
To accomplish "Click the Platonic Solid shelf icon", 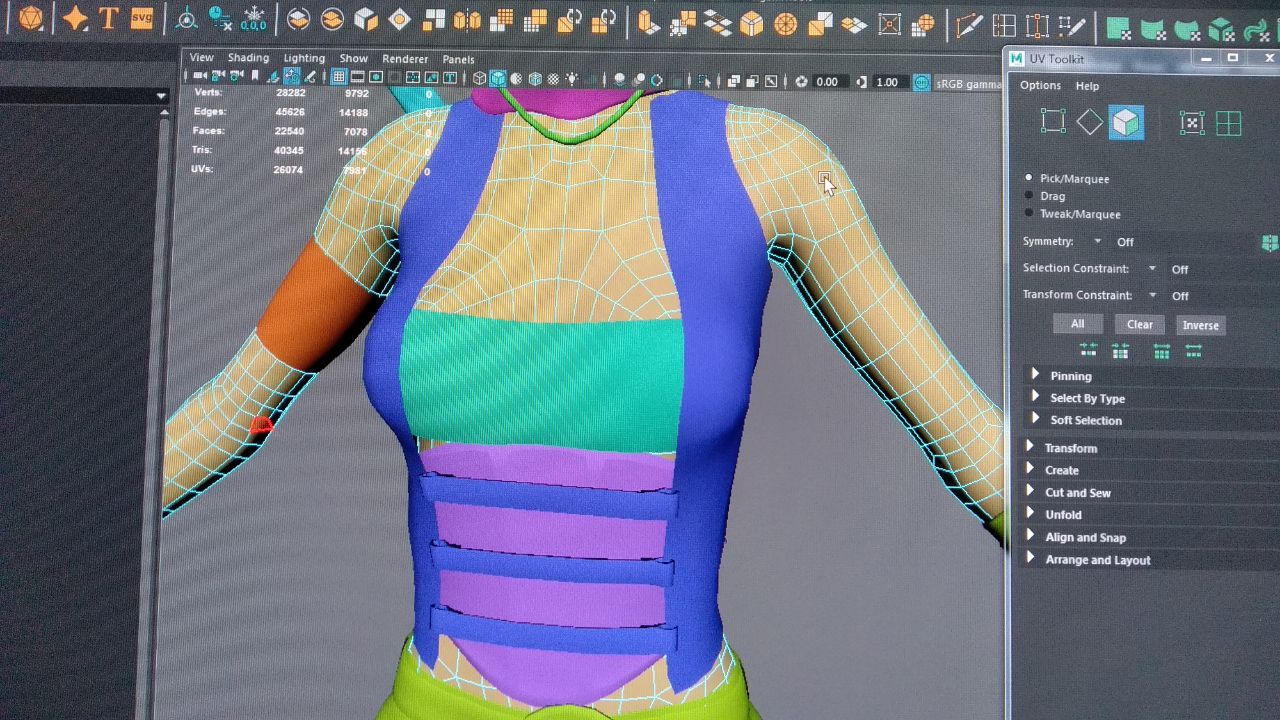I will (32, 18).
